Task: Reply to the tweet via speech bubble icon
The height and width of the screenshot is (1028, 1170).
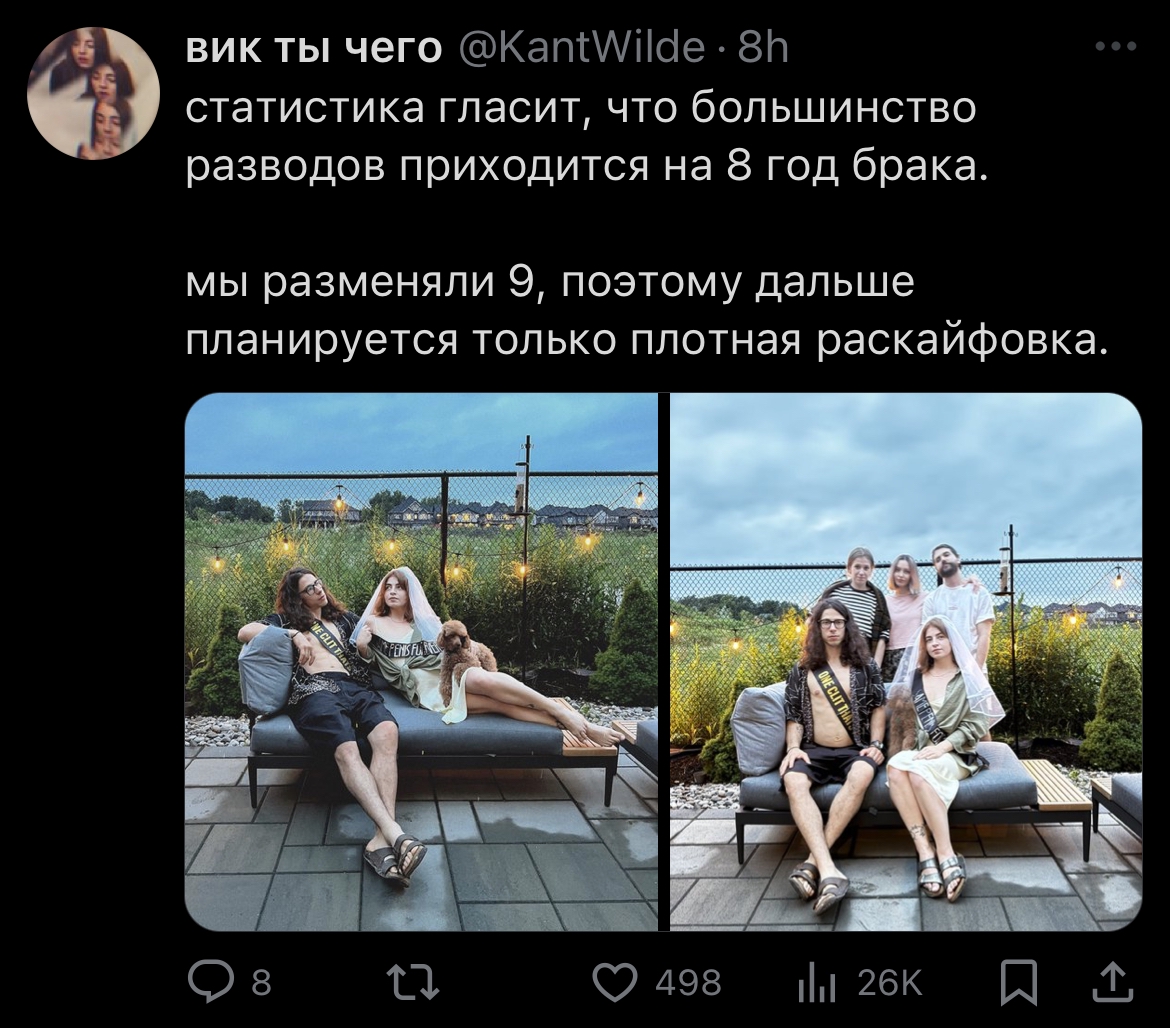Action: pos(210,982)
